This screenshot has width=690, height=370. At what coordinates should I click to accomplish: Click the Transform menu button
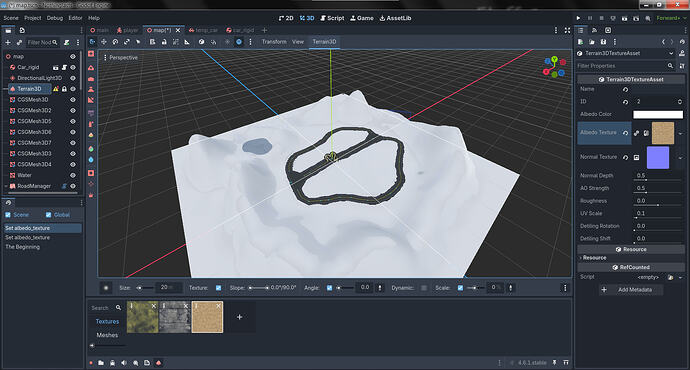click(274, 42)
